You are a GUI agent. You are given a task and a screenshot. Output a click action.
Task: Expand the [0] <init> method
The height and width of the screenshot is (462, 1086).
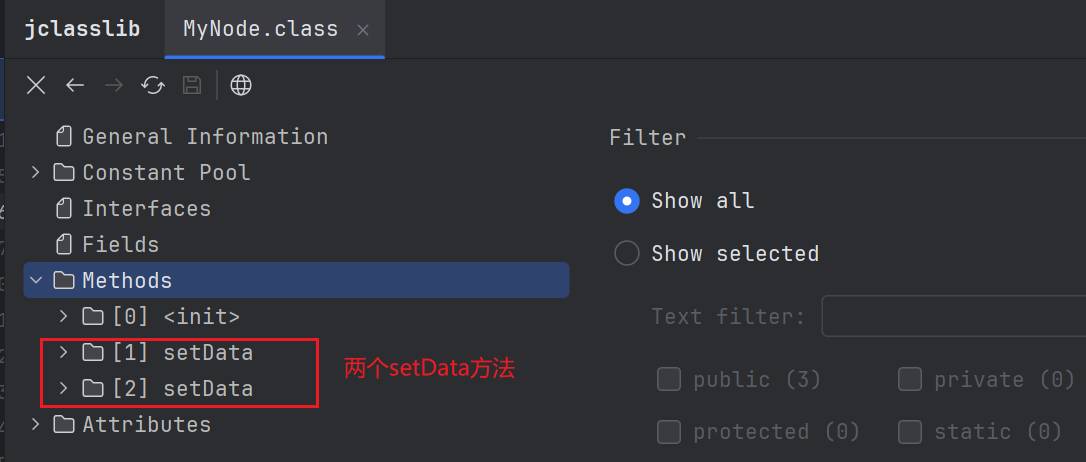click(x=64, y=316)
